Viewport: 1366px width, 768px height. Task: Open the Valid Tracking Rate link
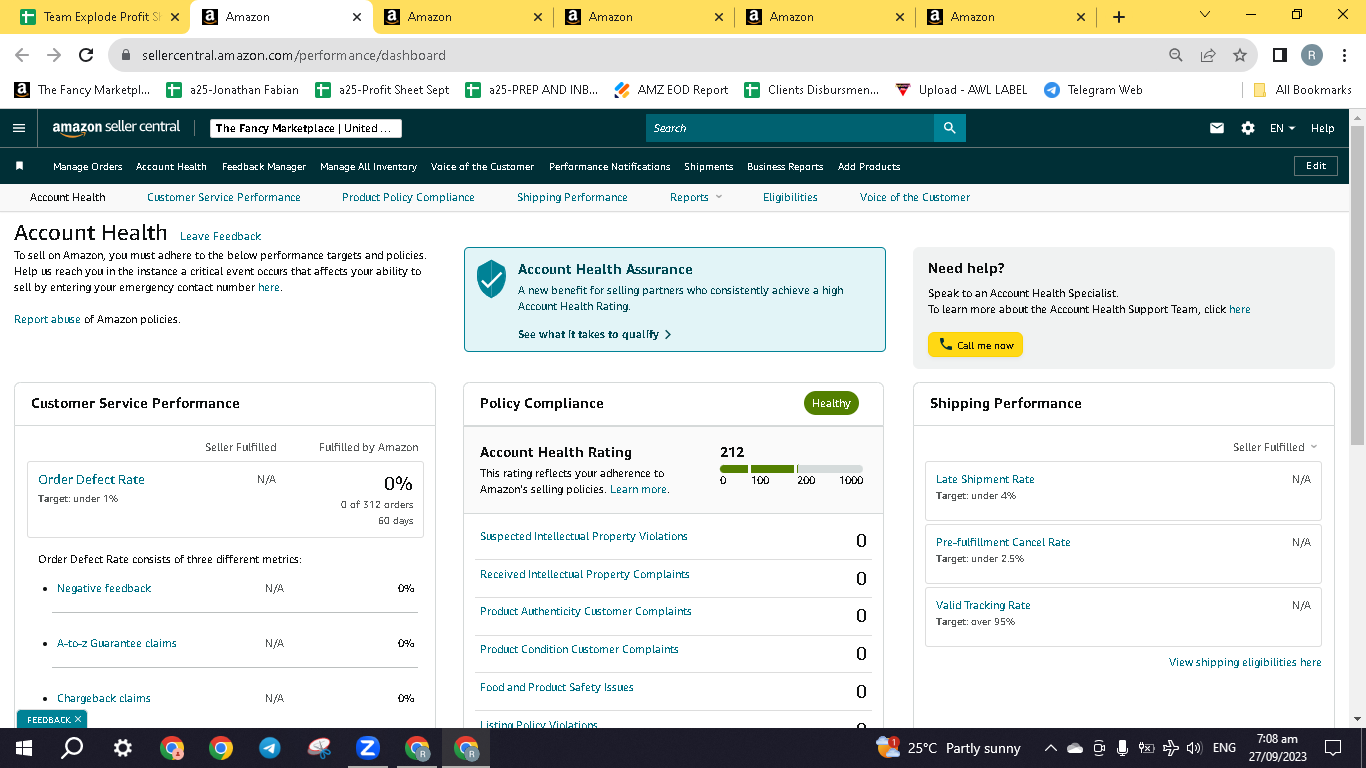tap(983, 606)
